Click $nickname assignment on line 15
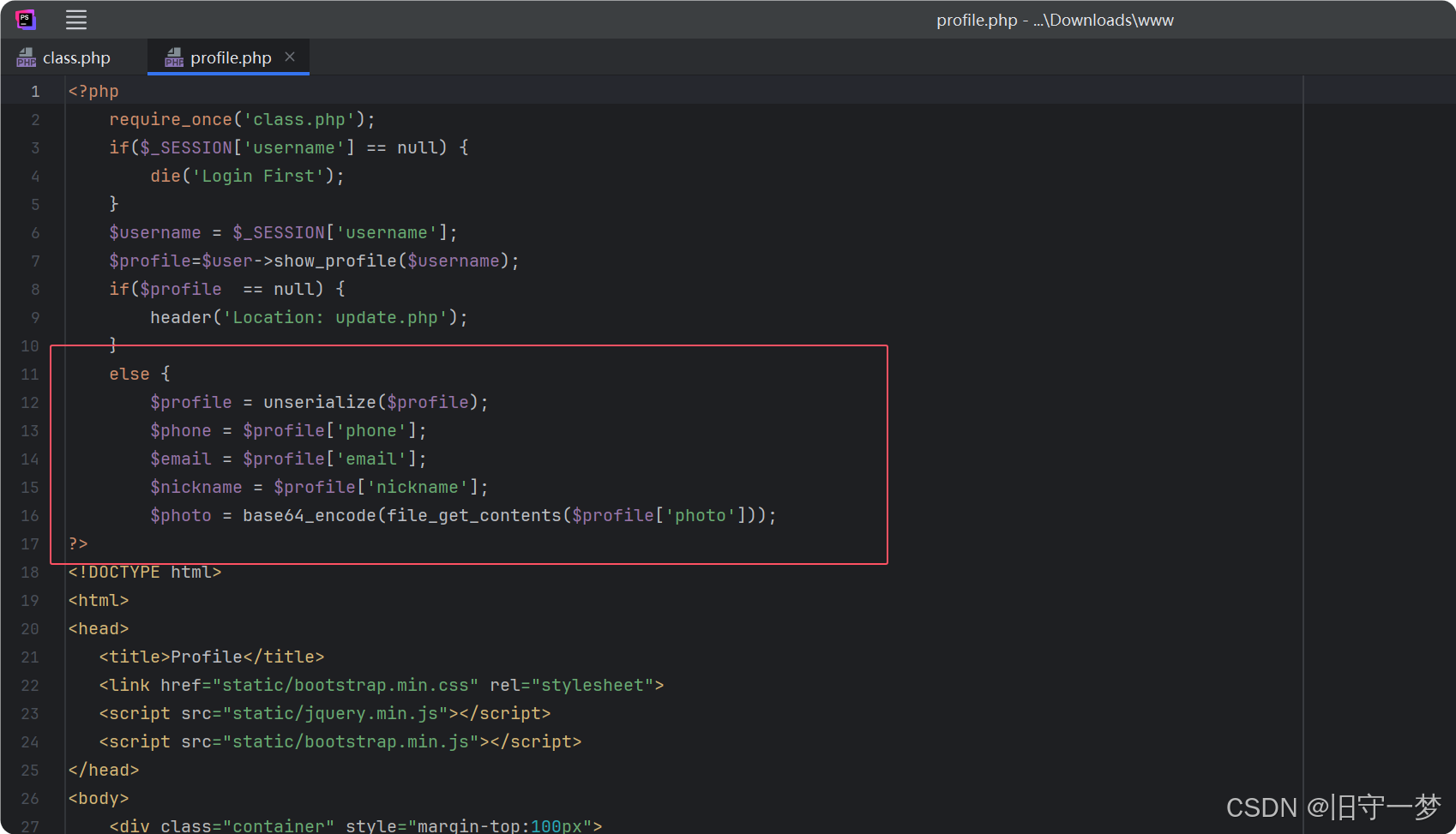 point(319,488)
